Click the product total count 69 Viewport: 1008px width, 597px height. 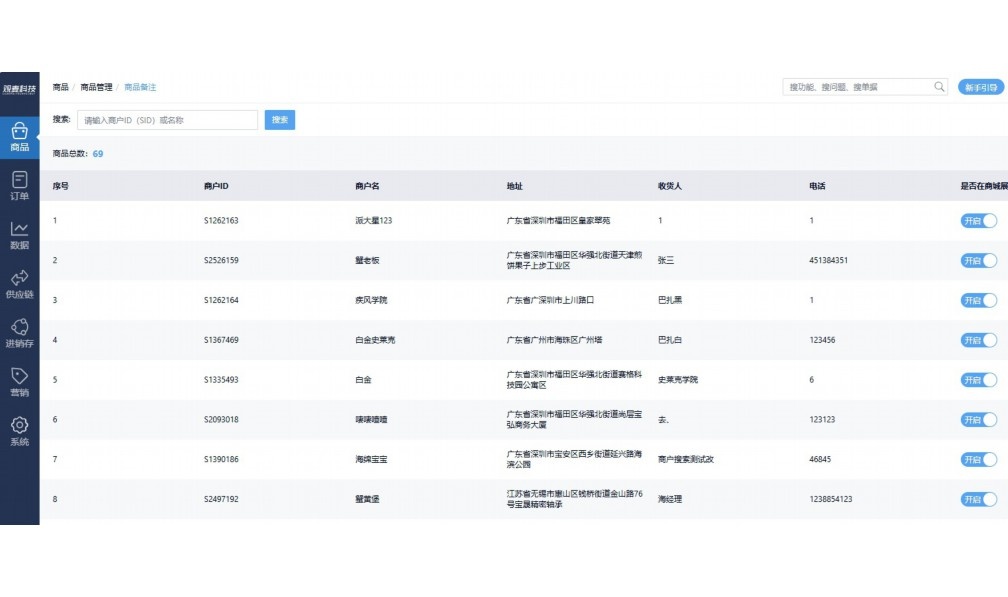click(x=97, y=154)
